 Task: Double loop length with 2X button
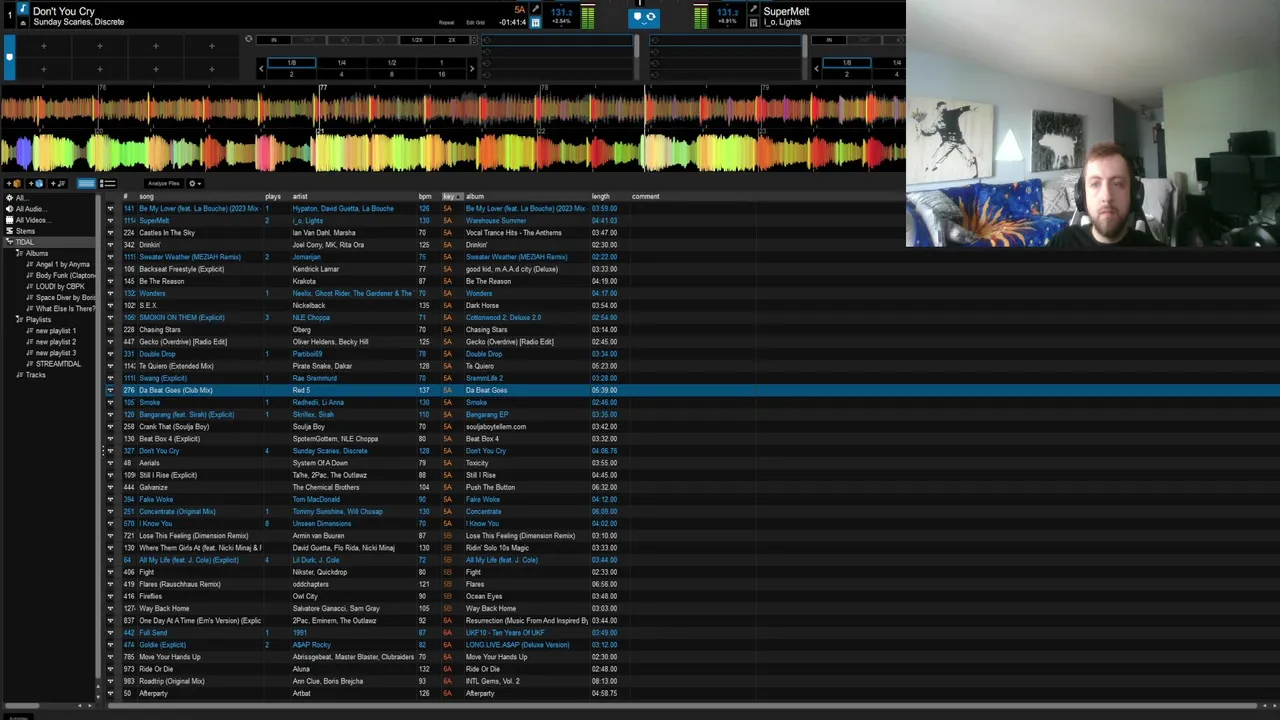coord(452,40)
